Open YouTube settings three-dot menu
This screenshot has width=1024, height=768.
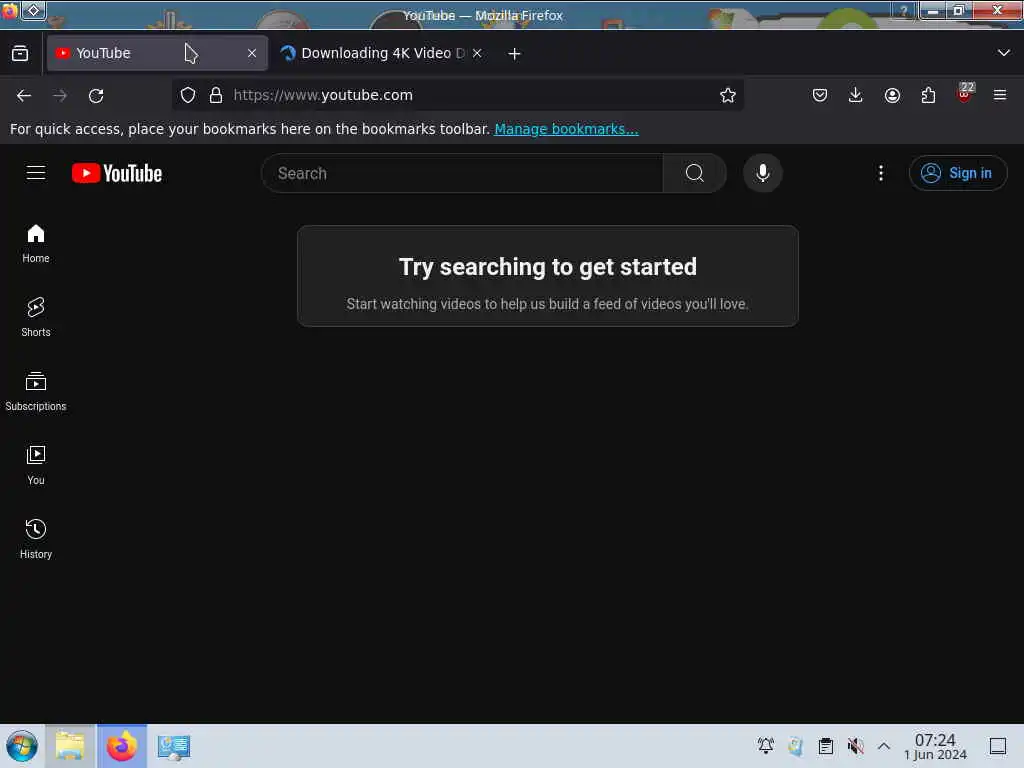point(880,173)
